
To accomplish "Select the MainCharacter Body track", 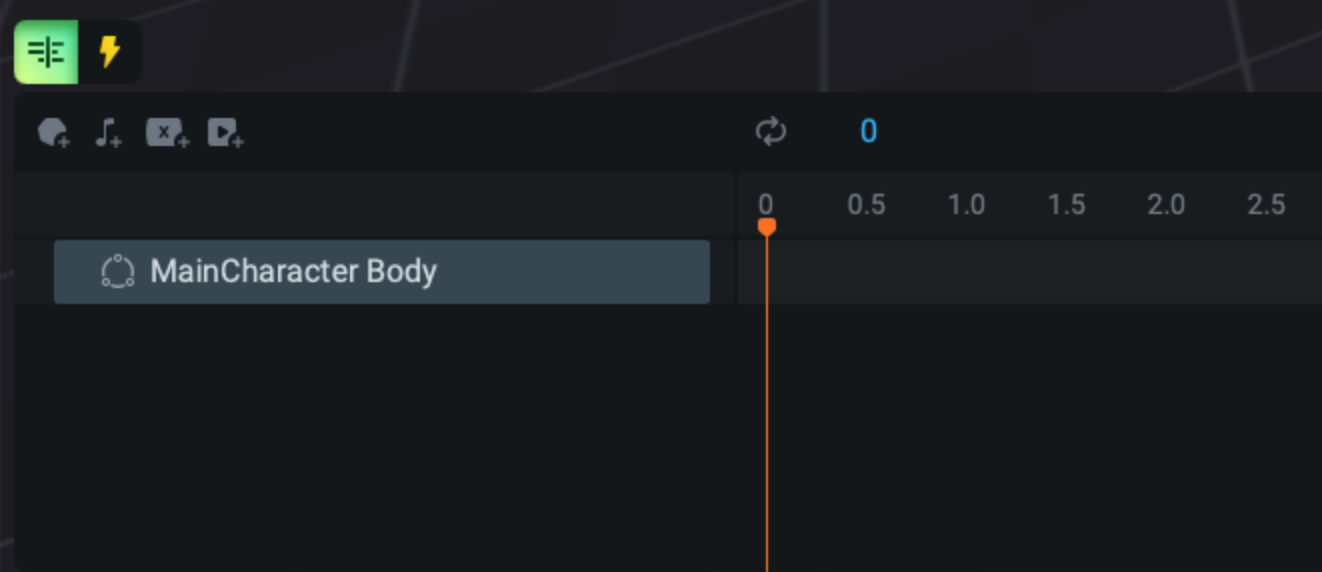I will (380, 271).
